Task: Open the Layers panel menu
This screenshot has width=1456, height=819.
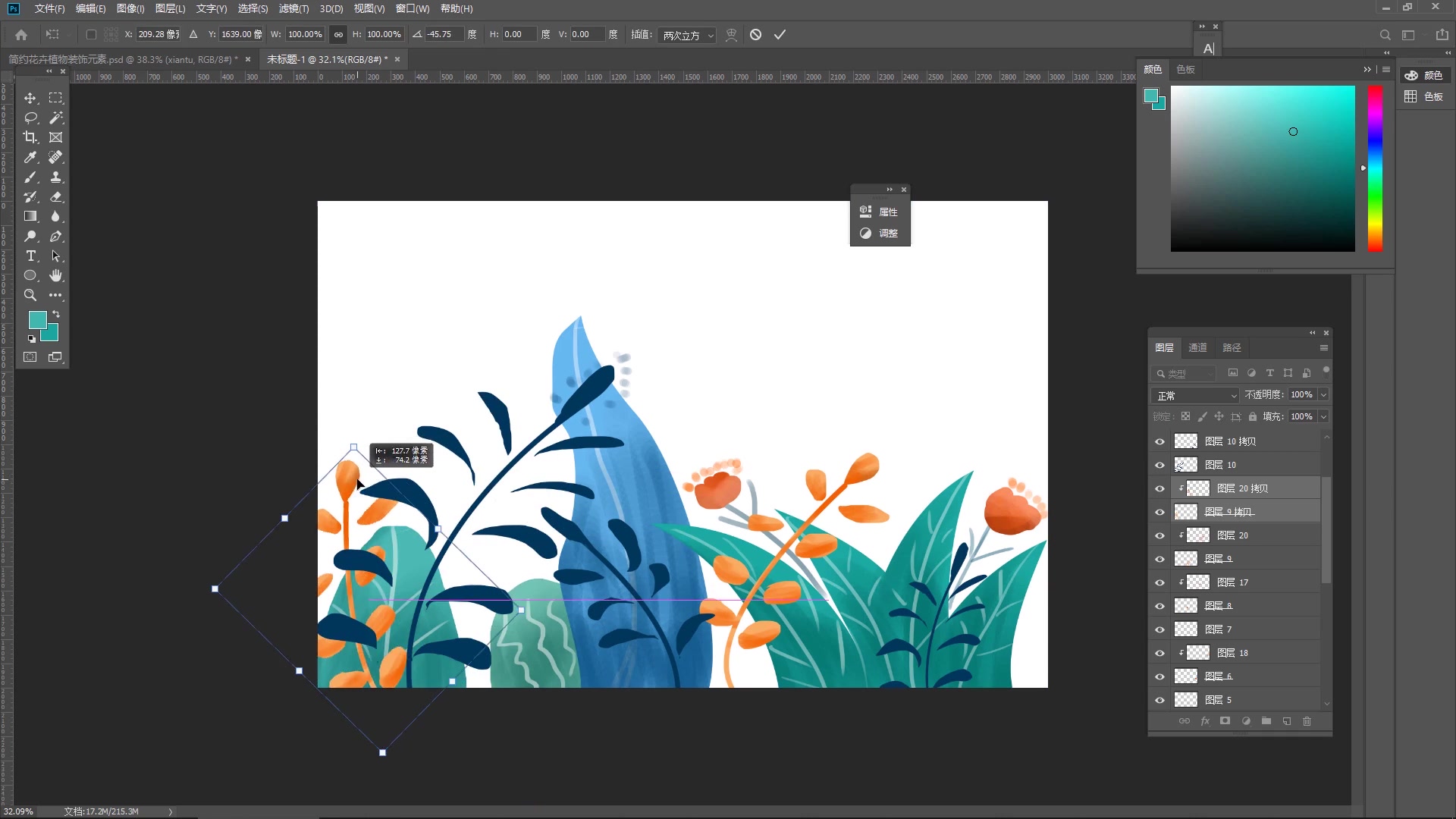Action: 1324,347
